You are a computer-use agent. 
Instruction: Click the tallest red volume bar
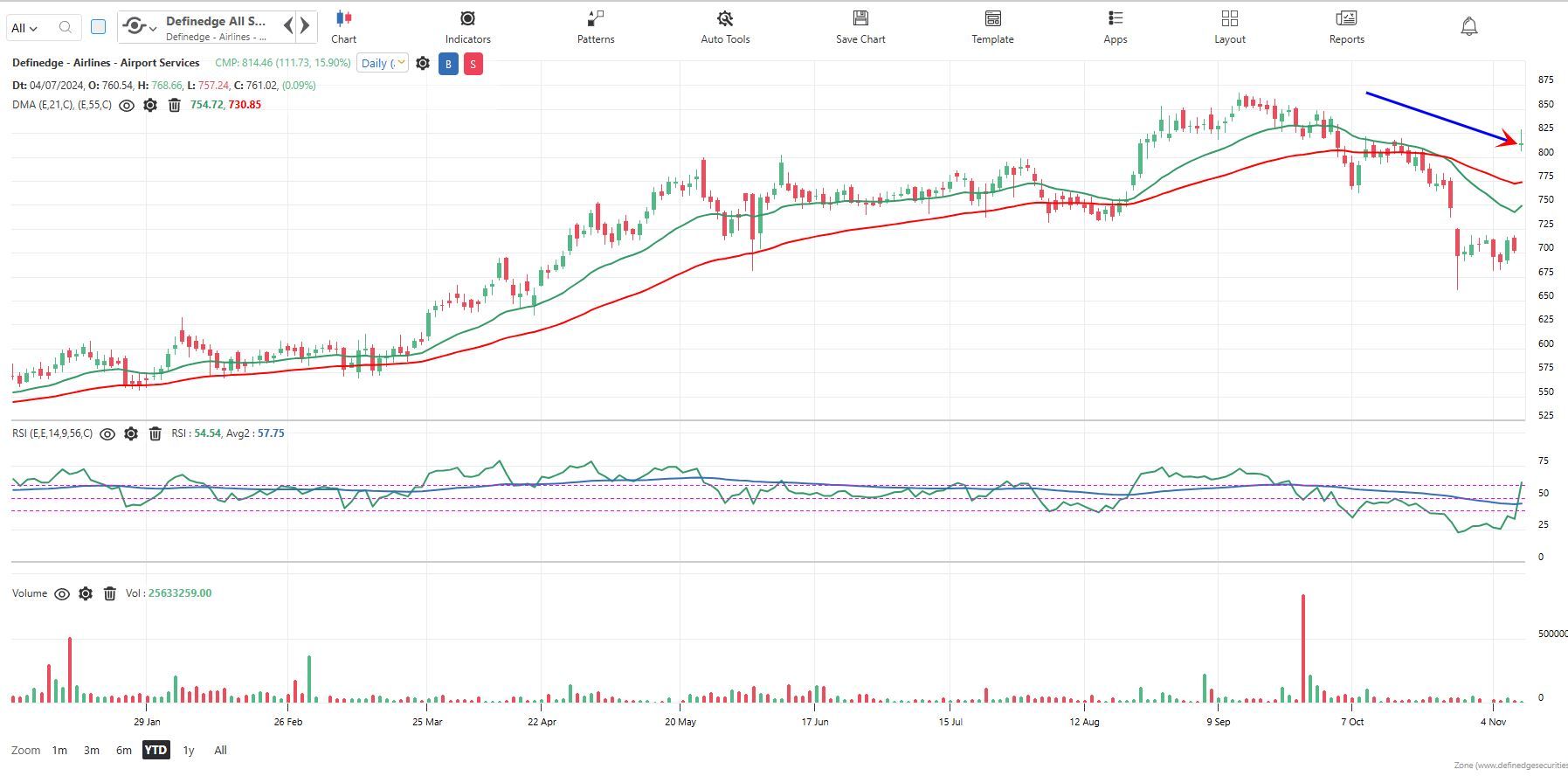pyautogui.click(x=1303, y=648)
